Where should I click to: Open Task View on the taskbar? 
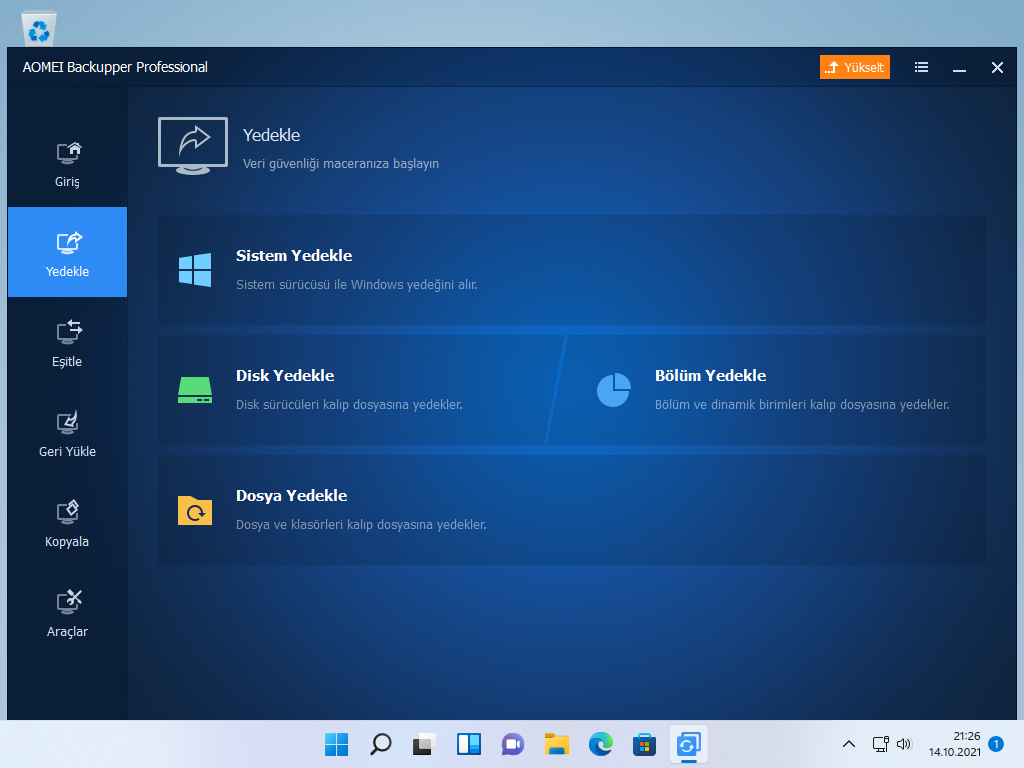coord(424,744)
